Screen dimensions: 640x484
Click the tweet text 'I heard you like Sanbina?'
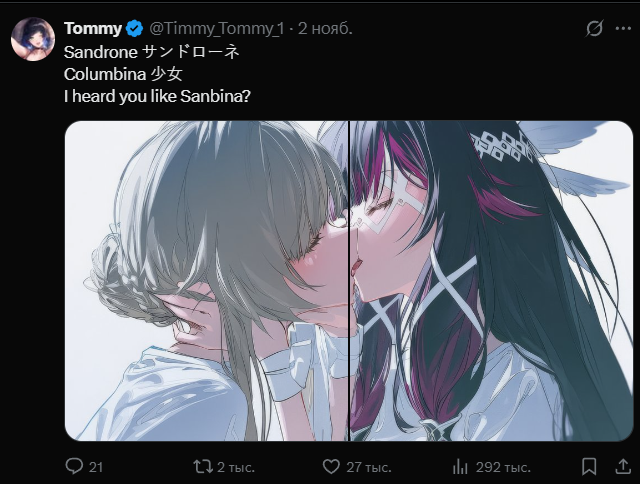click(156, 95)
